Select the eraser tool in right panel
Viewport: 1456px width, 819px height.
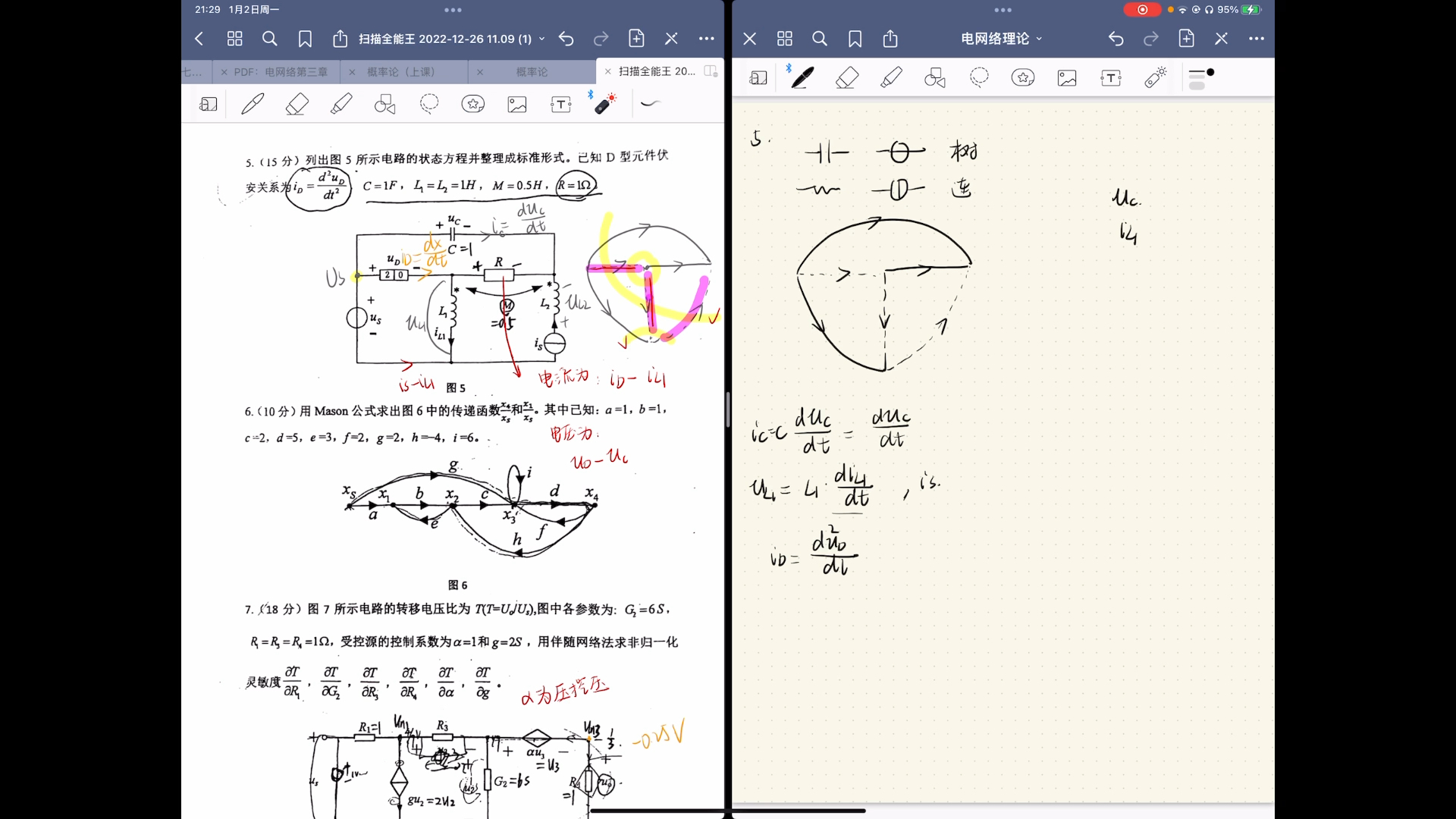(x=847, y=77)
